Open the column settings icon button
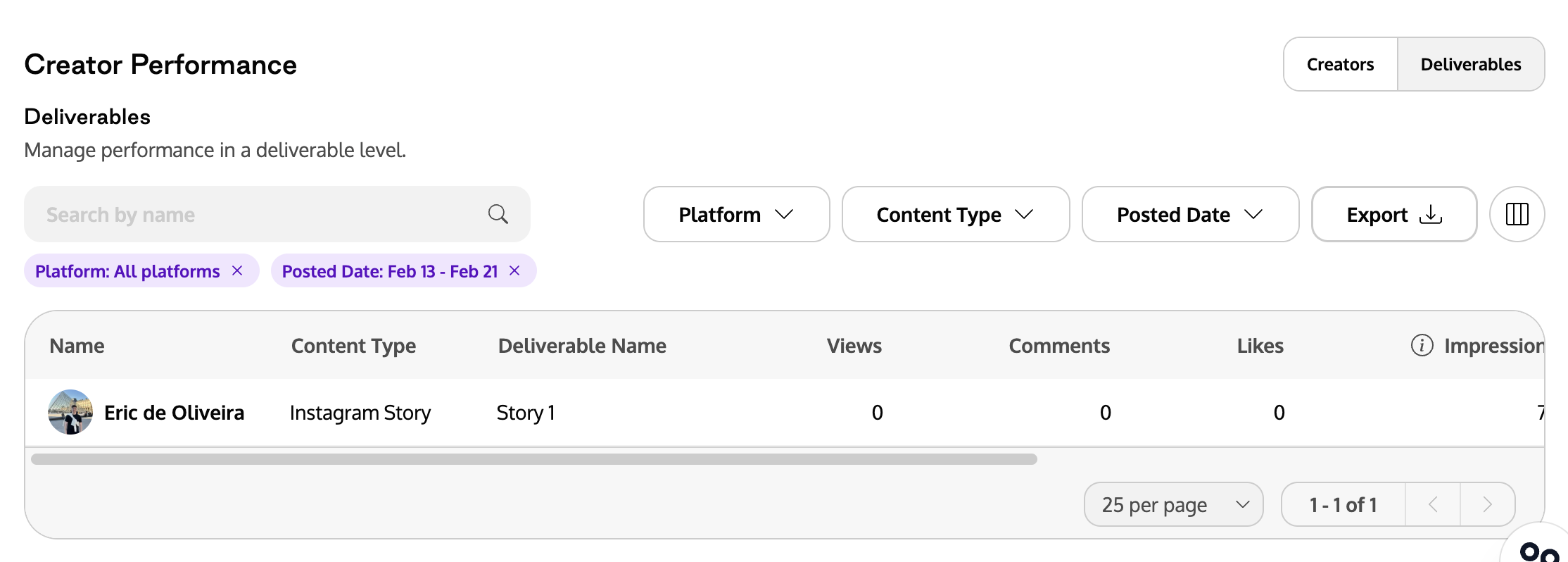Screen dimensions: 1568x562 [1517, 214]
